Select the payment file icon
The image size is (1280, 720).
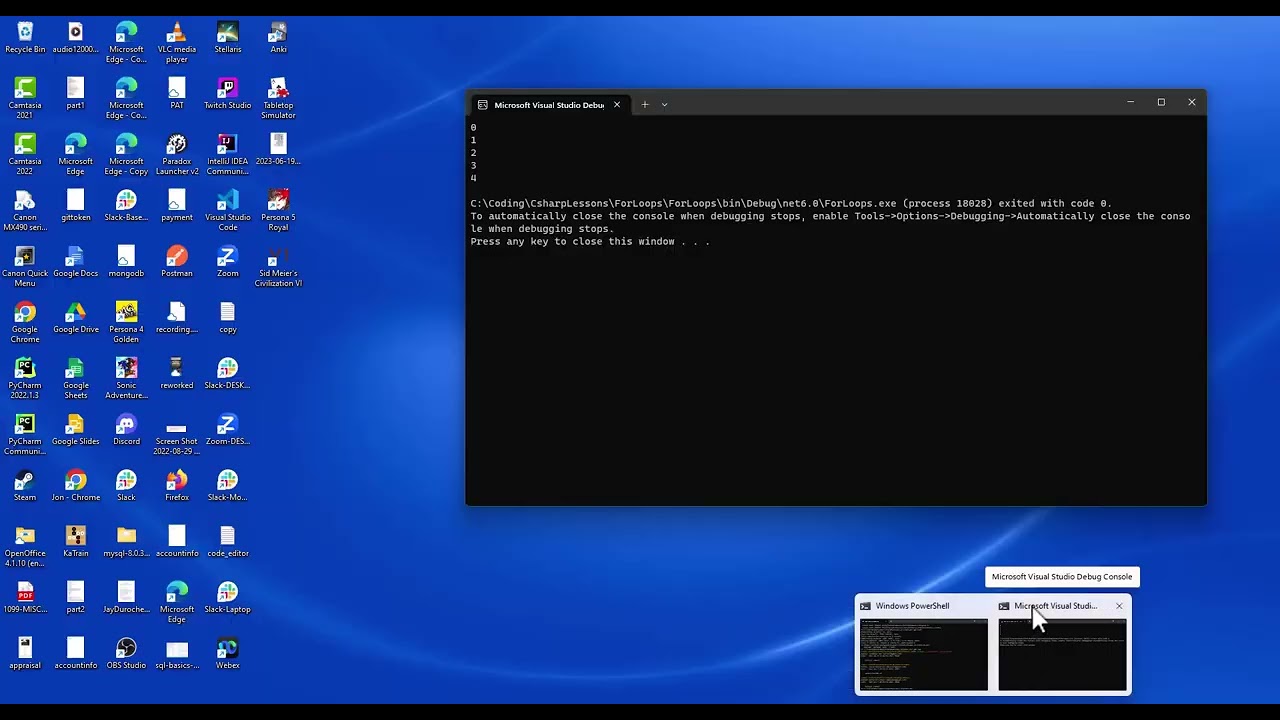[177, 206]
